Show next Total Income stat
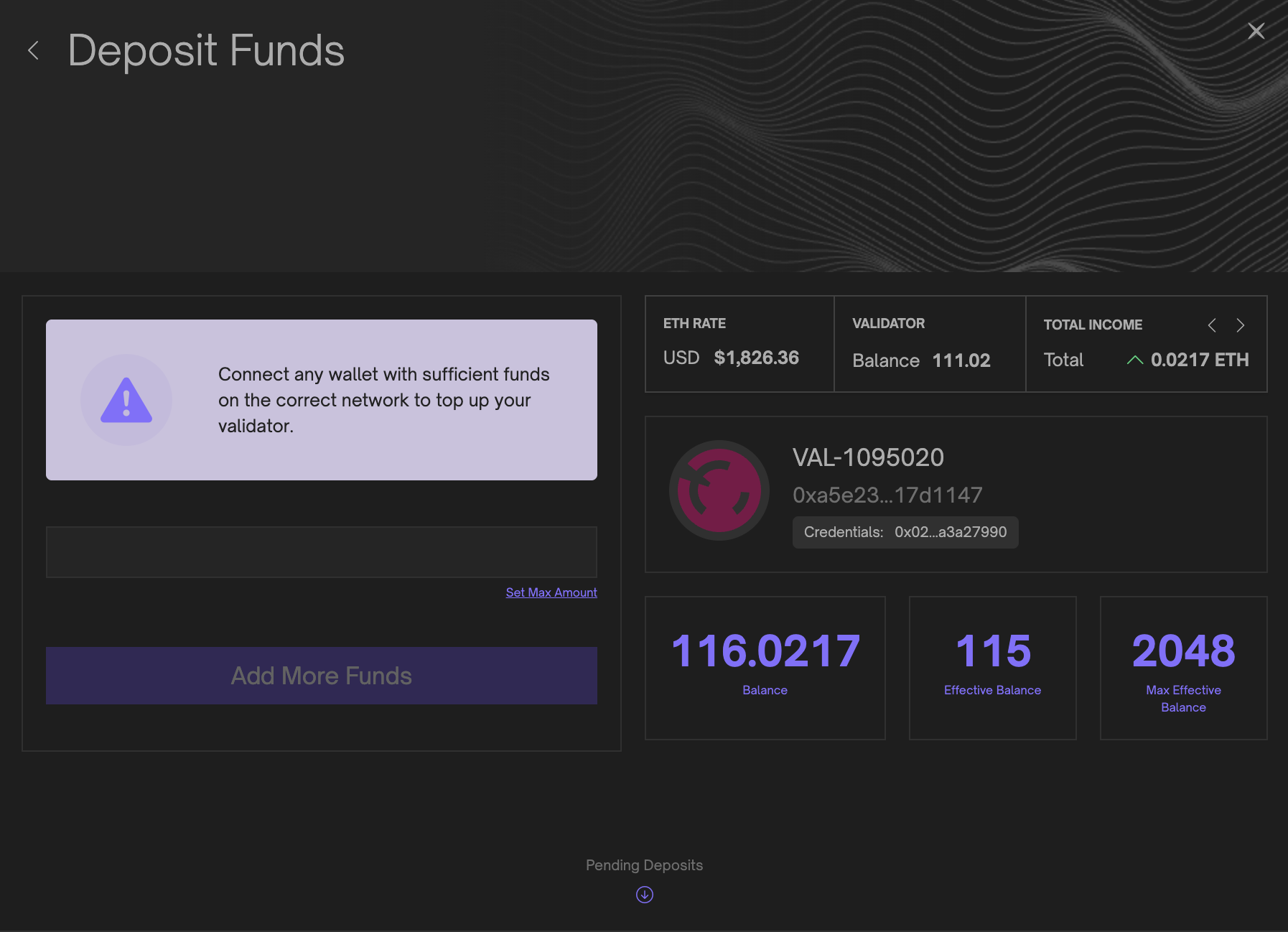 [1240, 325]
